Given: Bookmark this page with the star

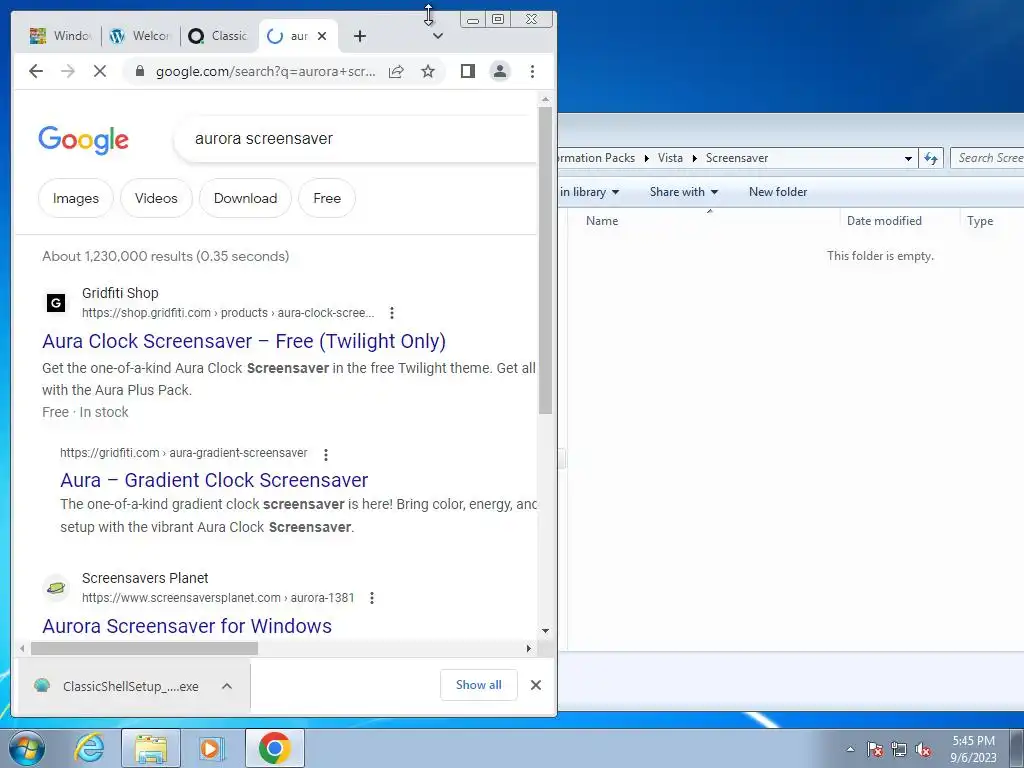Looking at the screenshot, I should tap(428, 71).
